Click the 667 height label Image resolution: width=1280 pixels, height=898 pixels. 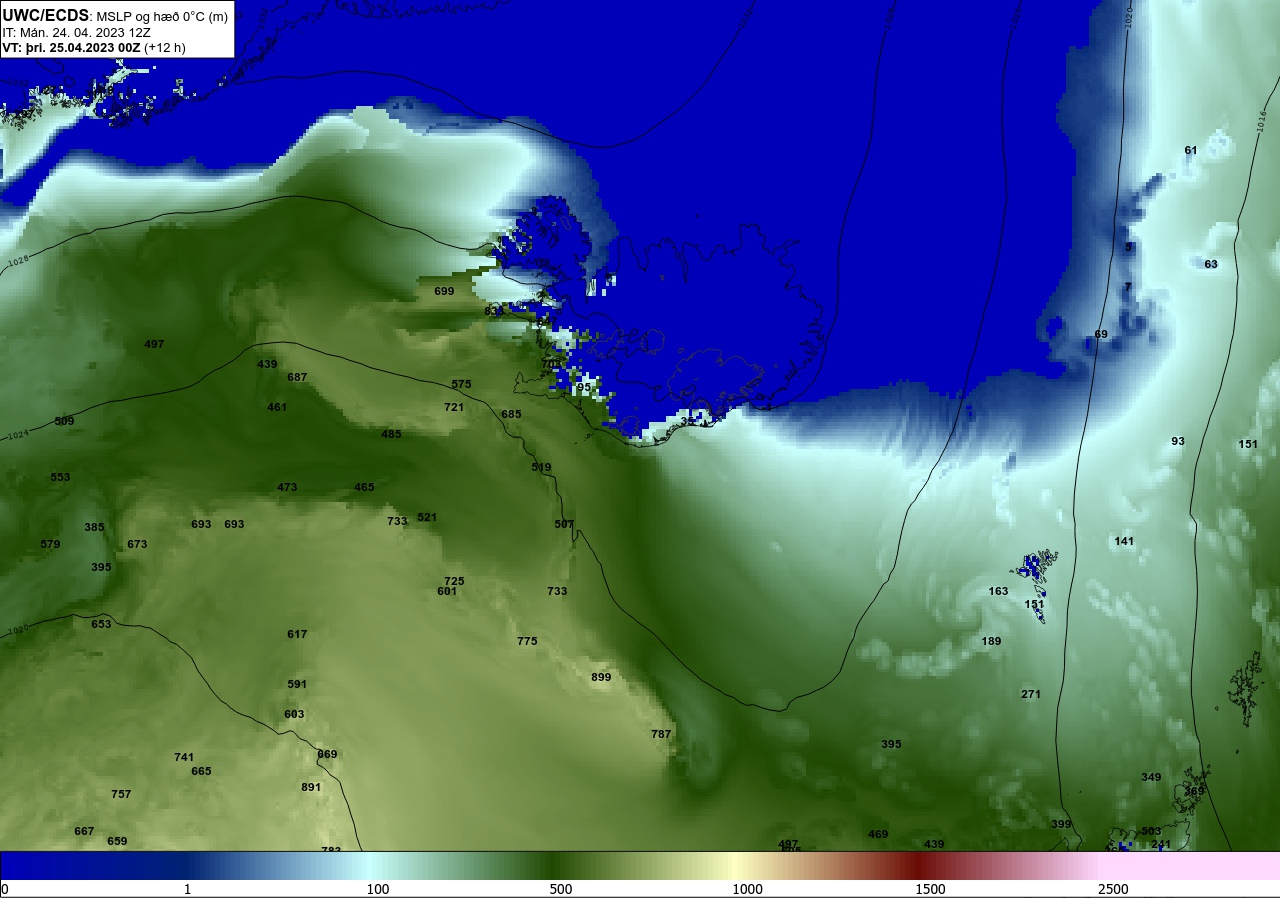pos(84,831)
